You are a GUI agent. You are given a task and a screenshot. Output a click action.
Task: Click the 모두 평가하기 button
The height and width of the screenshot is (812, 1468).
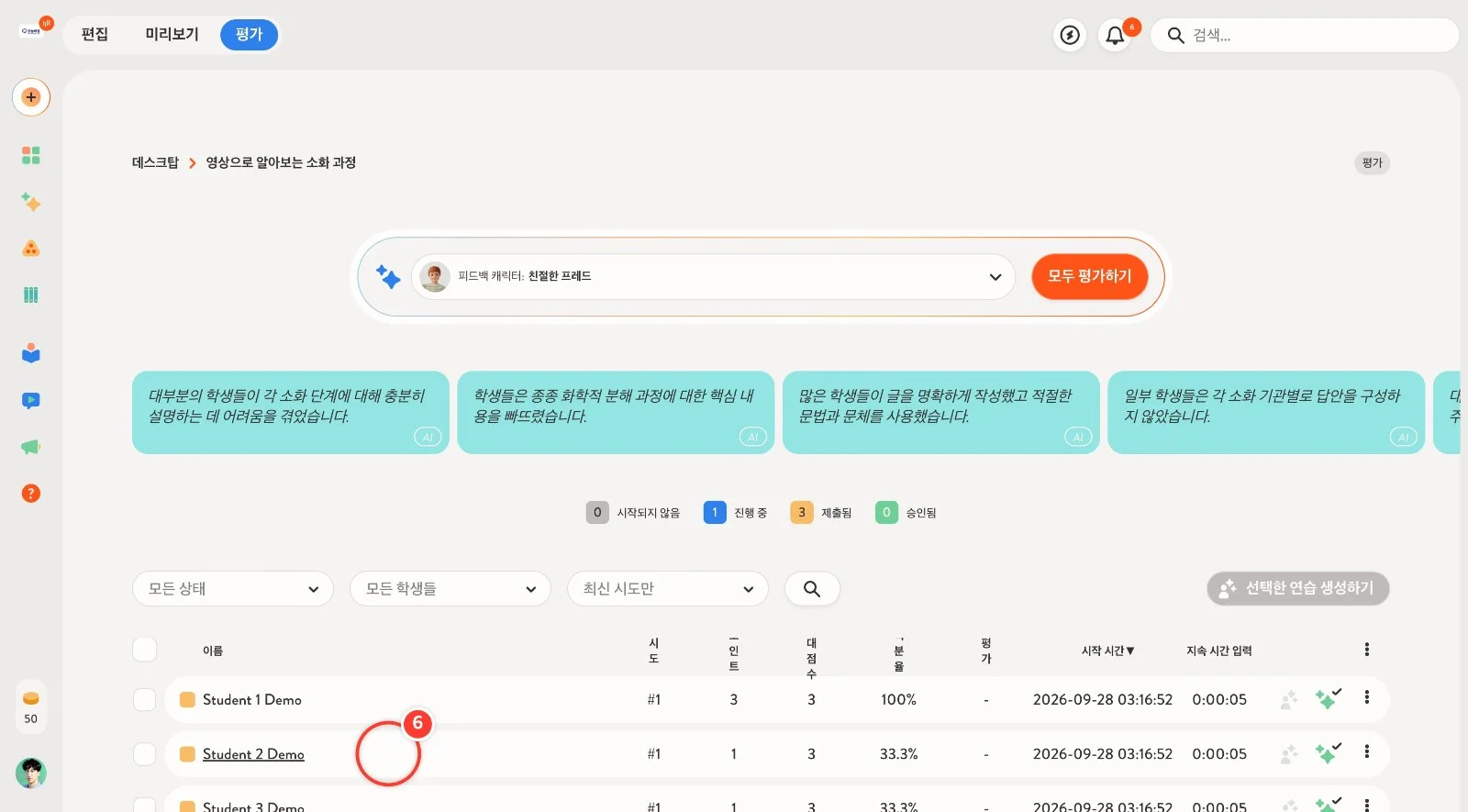click(x=1090, y=276)
